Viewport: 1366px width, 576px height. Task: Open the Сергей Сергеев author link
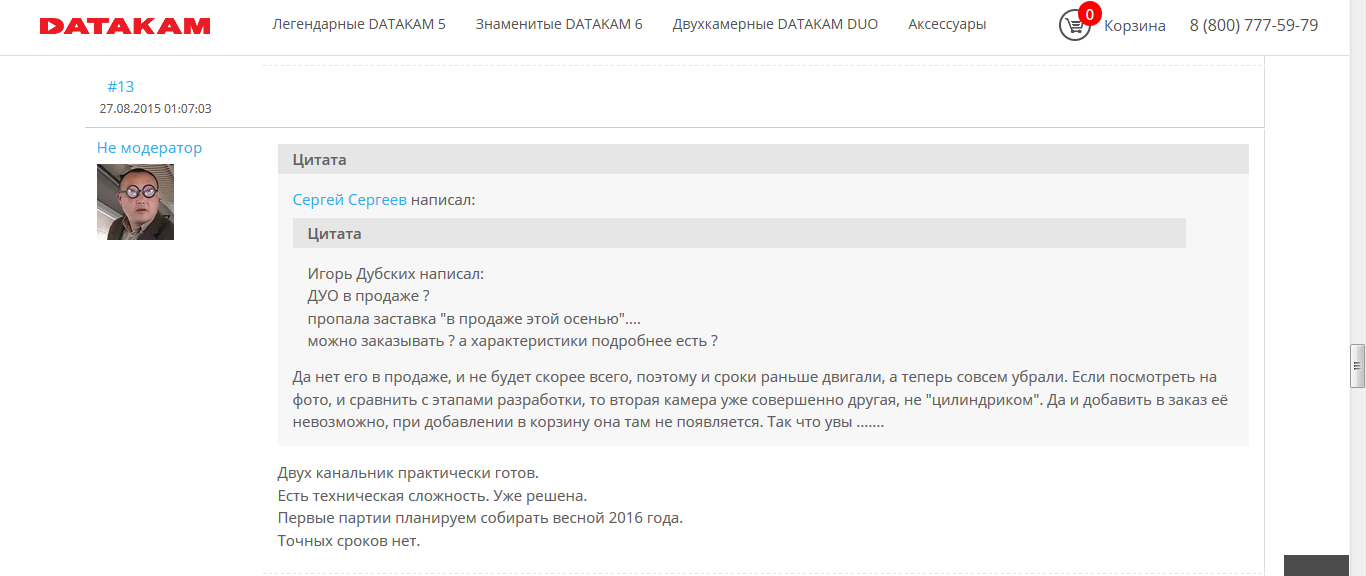coord(349,200)
